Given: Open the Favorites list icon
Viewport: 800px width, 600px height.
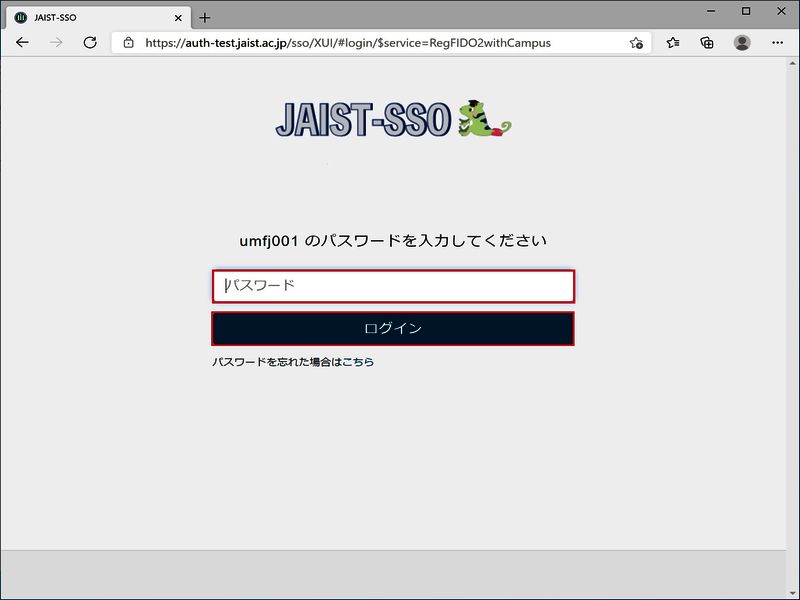Looking at the screenshot, I should [673, 43].
